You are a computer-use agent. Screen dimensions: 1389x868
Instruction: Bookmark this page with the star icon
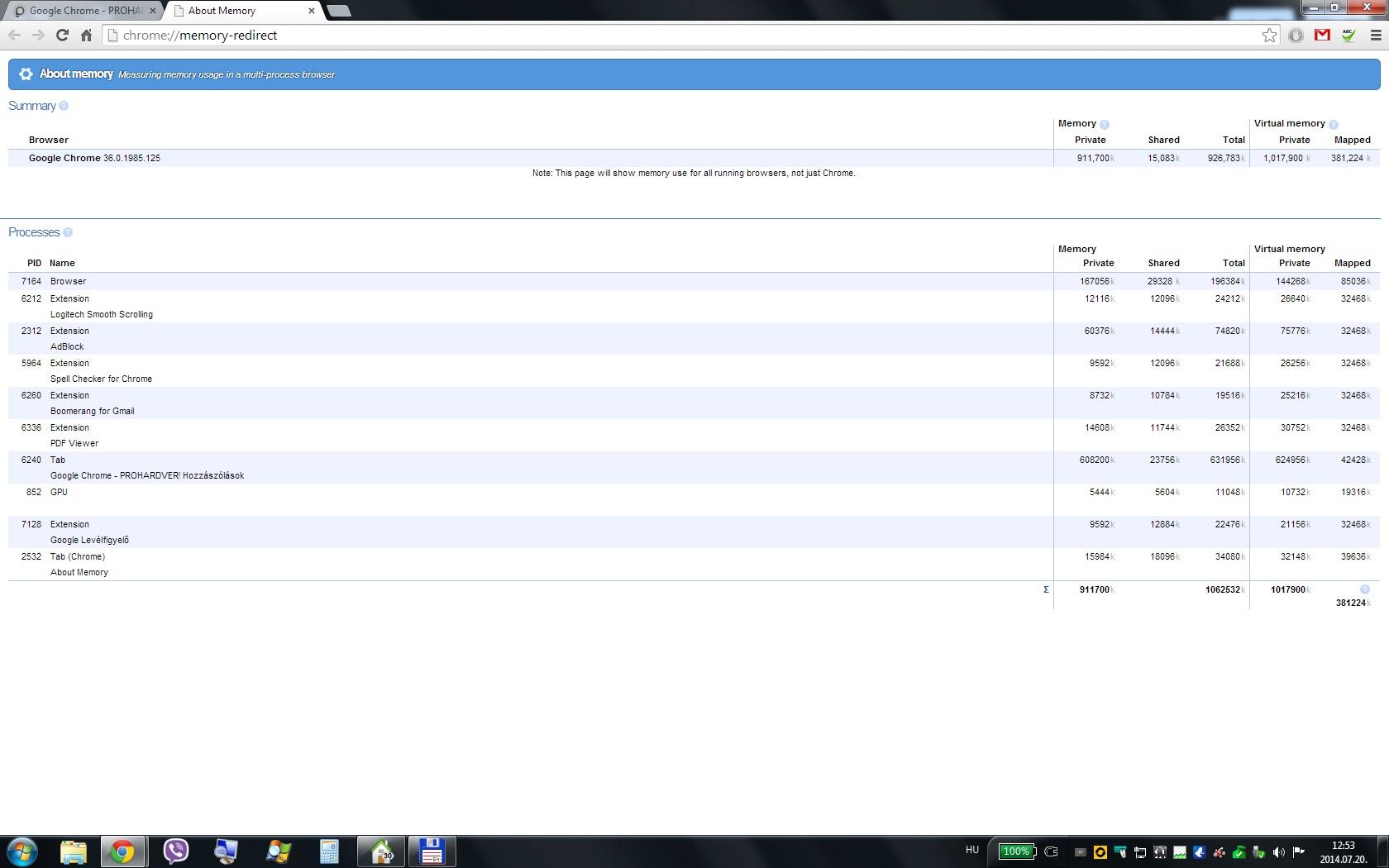[x=1269, y=35]
